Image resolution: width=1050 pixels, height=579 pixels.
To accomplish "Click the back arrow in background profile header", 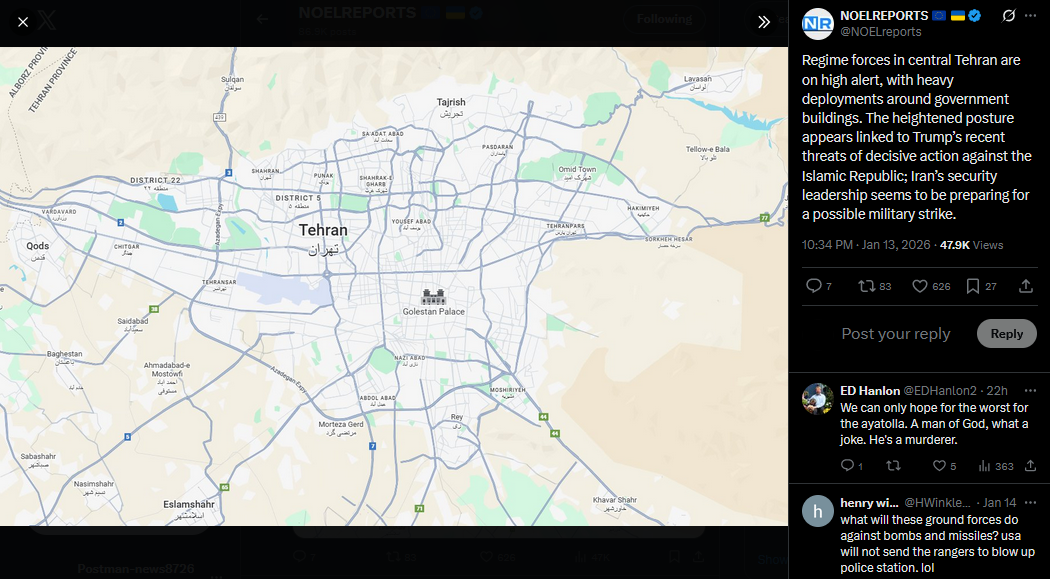I will click(x=262, y=19).
